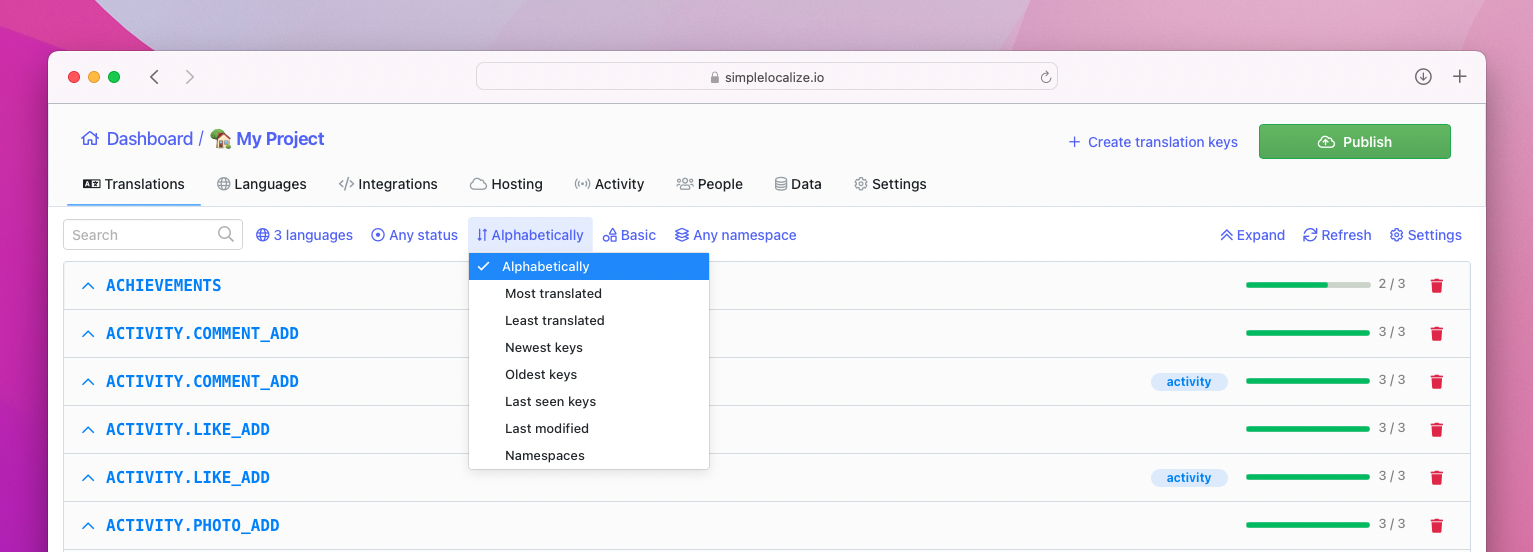Delete the ACHIEVEMENTS key with trash icon
The height and width of the screenshot is (552, 1533).
pos(1437,285)
